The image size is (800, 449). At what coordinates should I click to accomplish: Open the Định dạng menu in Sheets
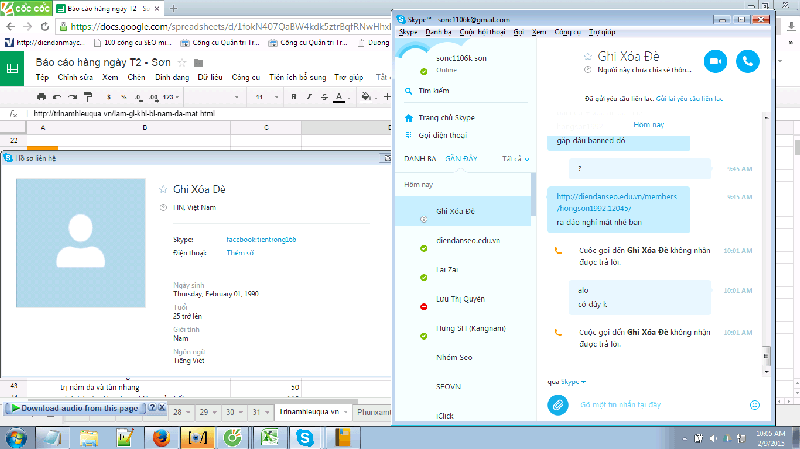click(172, 78)
